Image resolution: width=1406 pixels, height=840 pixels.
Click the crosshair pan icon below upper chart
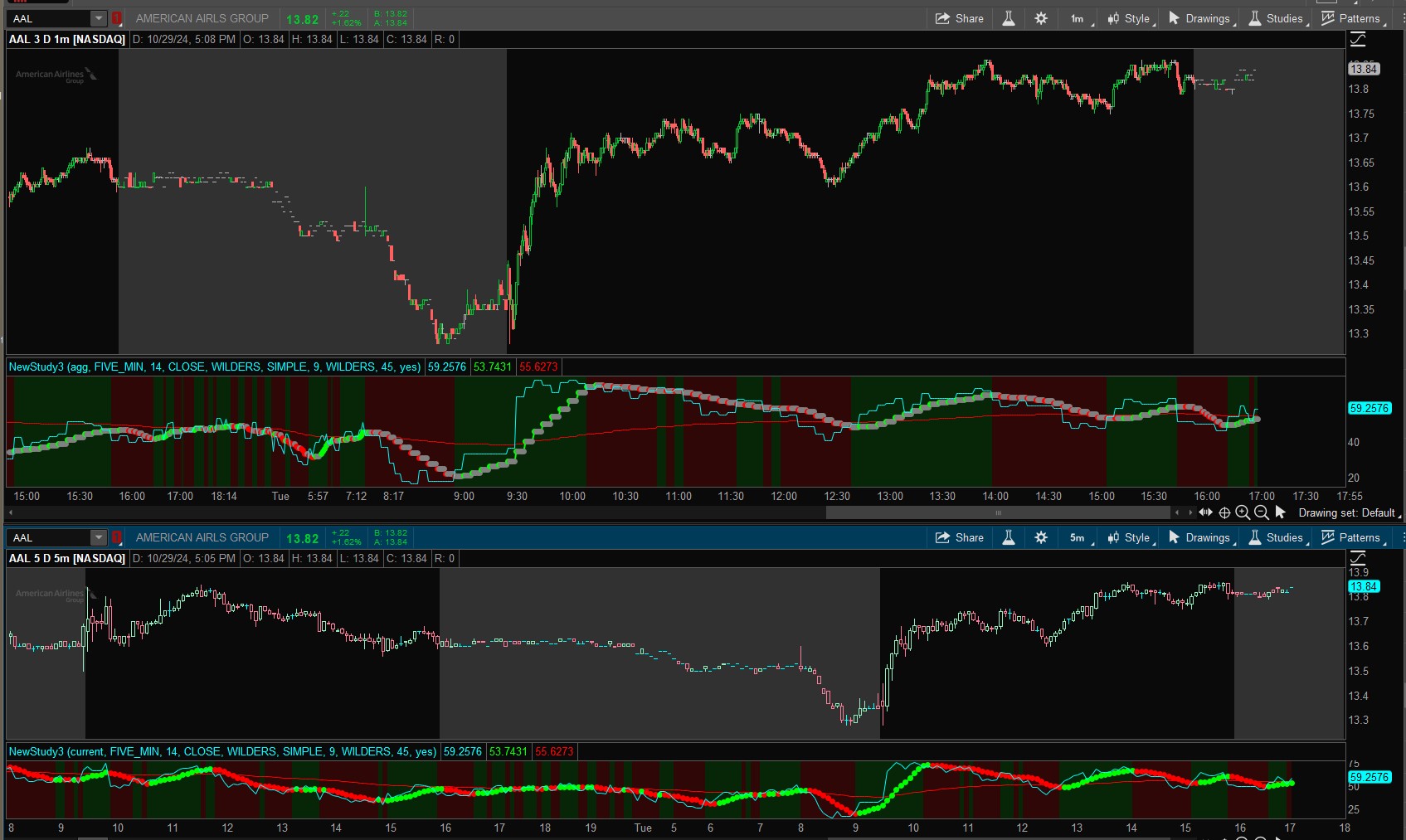(1224, 512)
